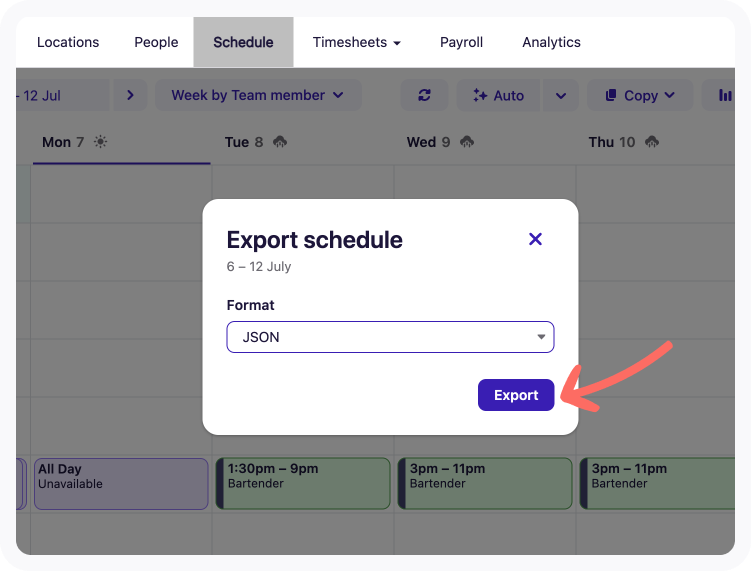Click the sun weather icon on Monday

(x=100, y=142)
